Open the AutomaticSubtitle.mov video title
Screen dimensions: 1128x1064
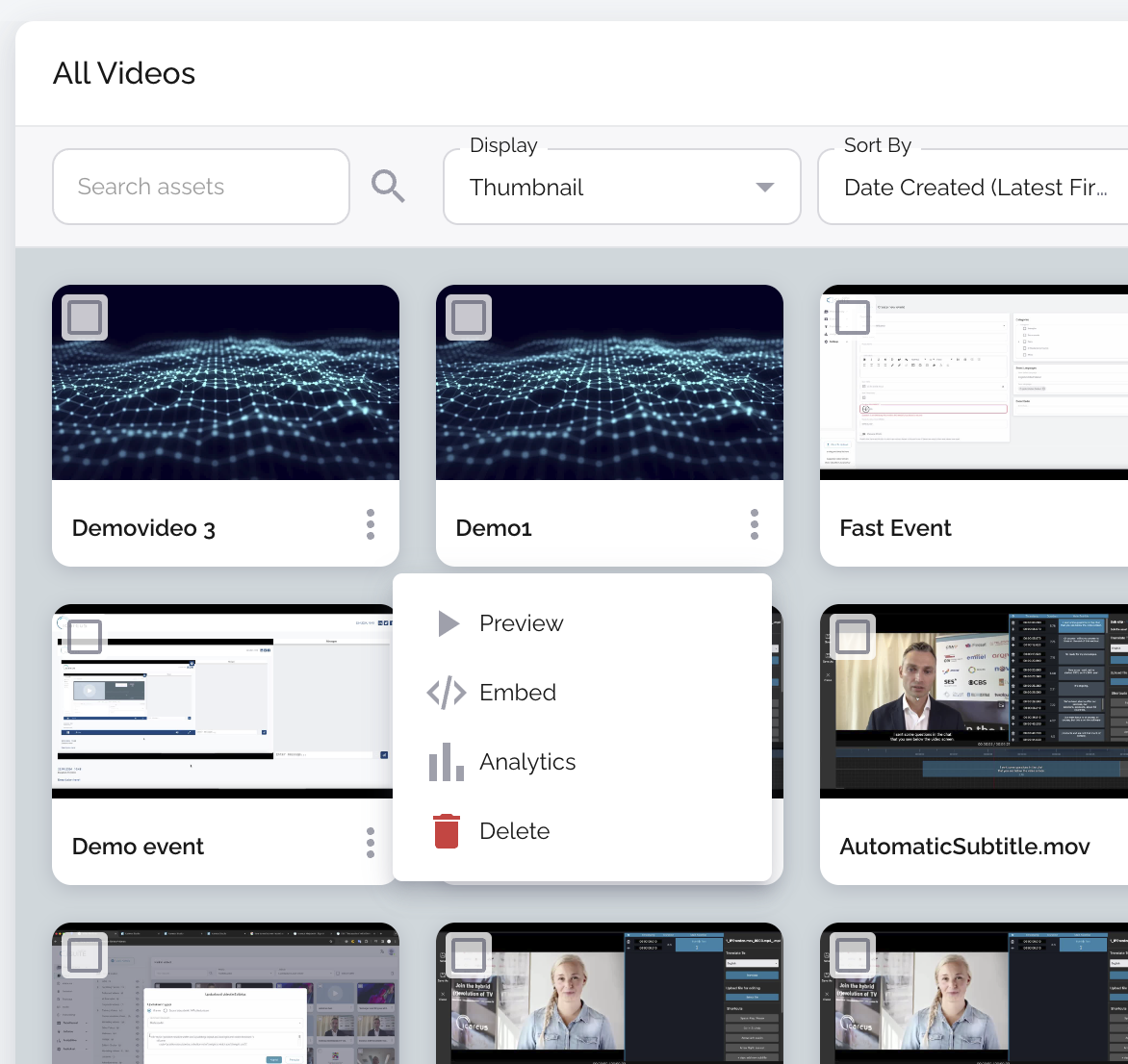964,847
